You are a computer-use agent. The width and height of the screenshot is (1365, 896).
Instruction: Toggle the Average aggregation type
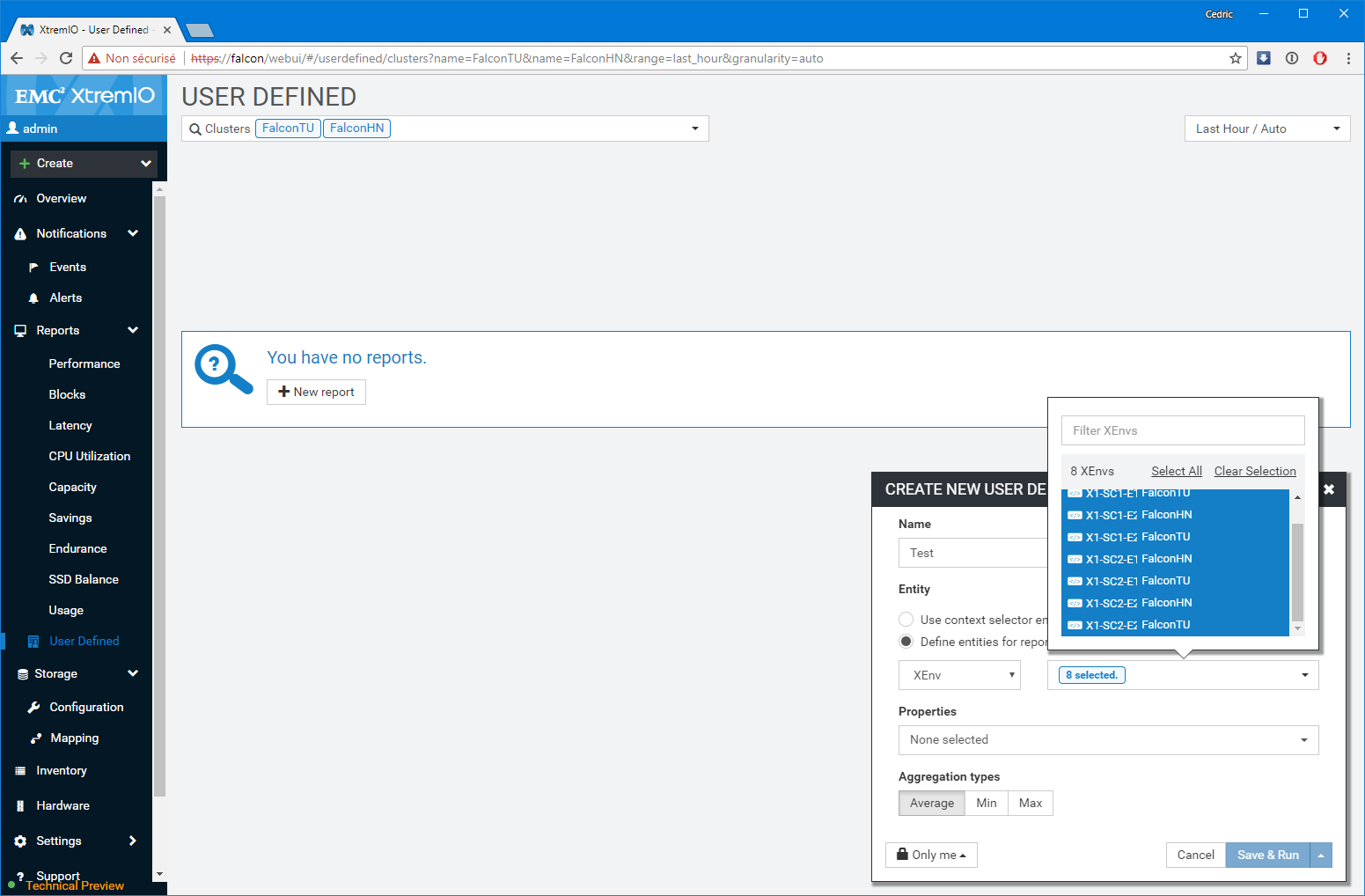click(x=931, y=803)
